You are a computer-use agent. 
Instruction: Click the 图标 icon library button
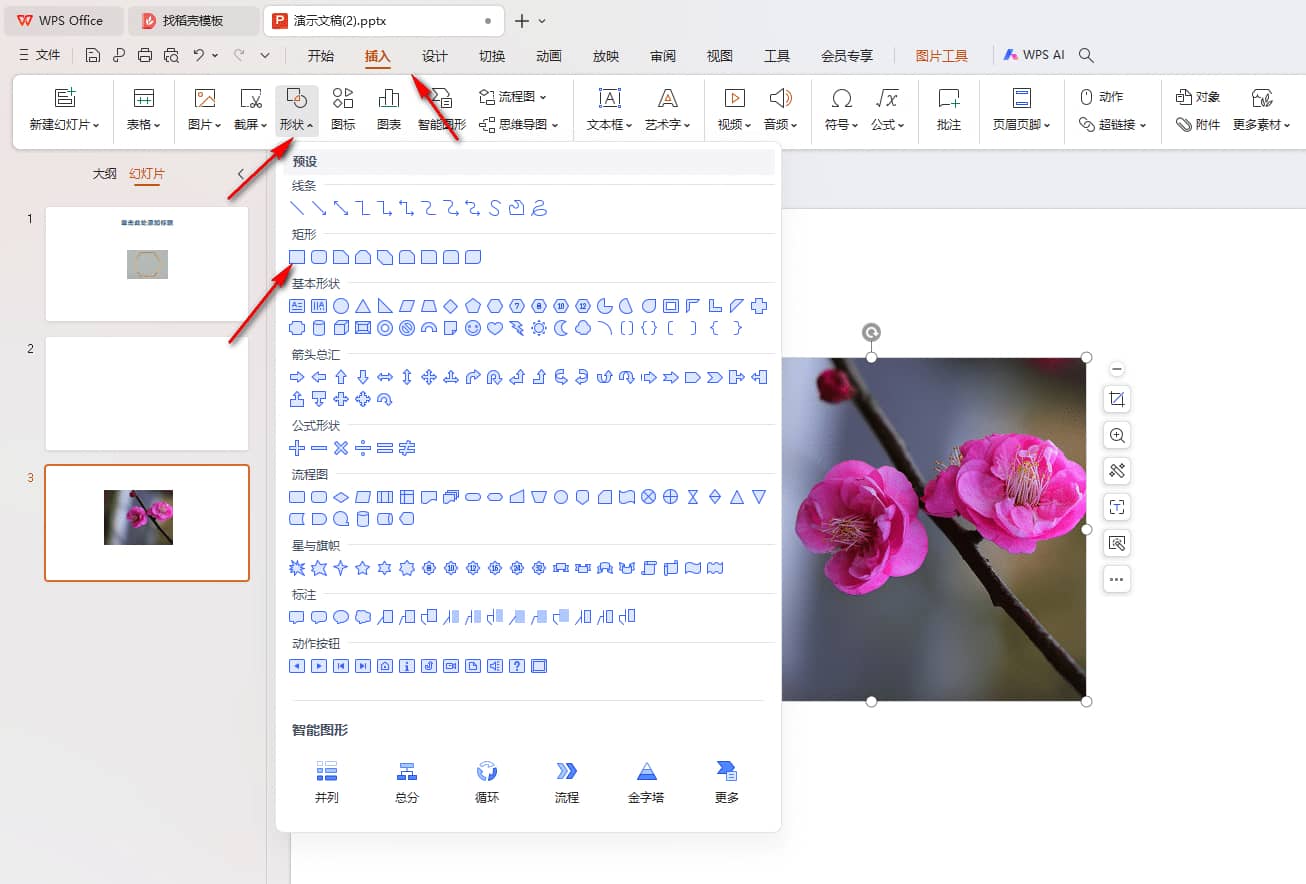tap(343, 110)
